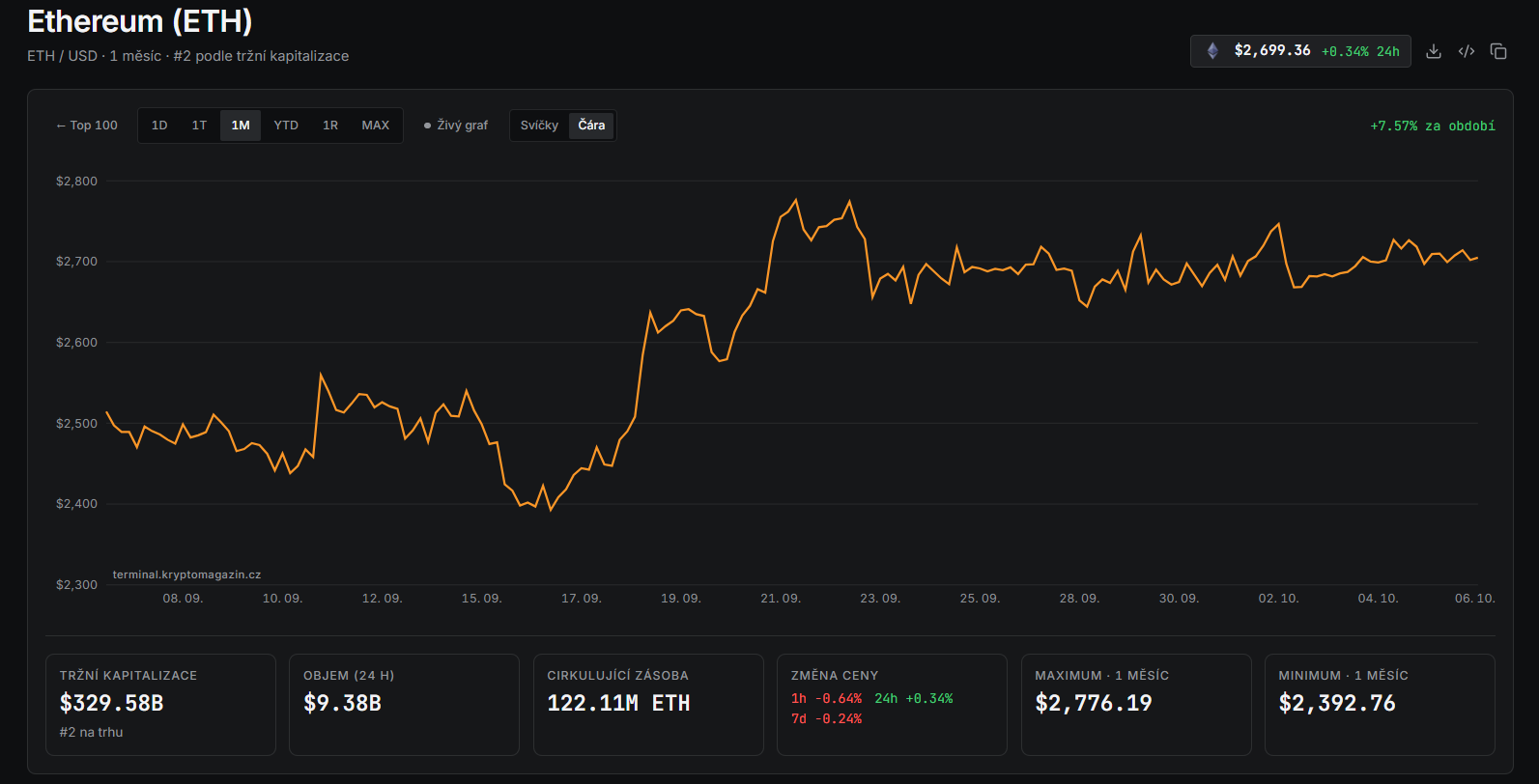The width and height of the screenshot is (1539, 784).
Task: Click the Ethereum logo in price badge
Action: [x=1212, y=51]
